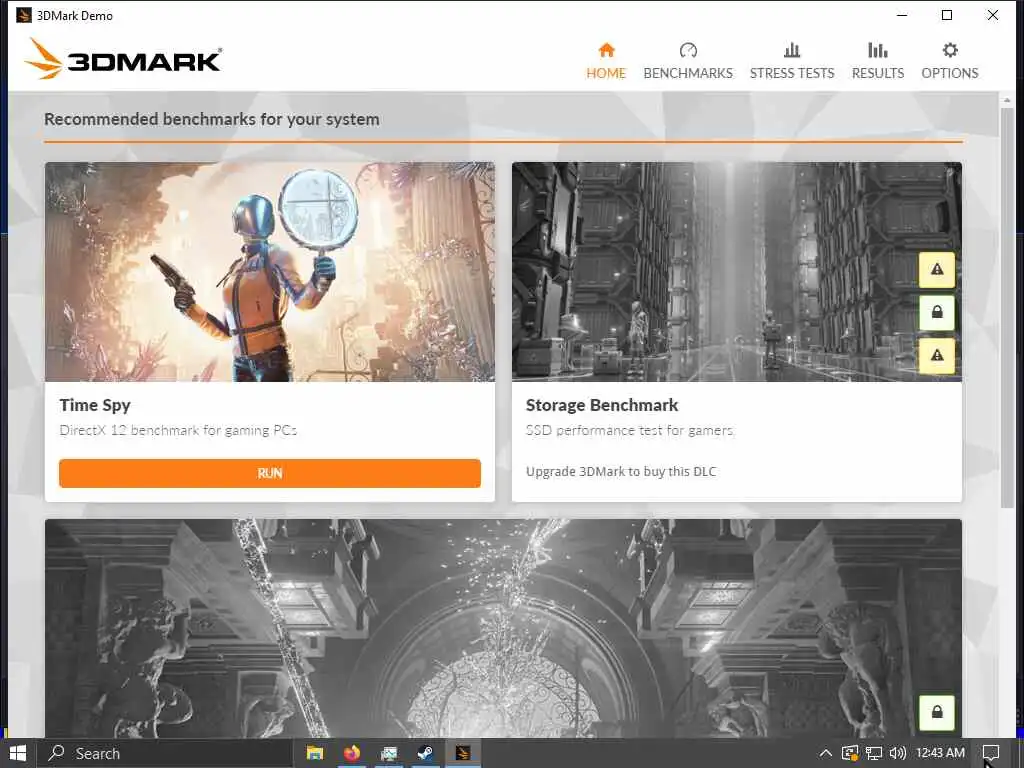Viewport: 1024px width, 768px height.
Task: Open the Windows Start menu
Action: pyautogui.click(x=18, y=754)
